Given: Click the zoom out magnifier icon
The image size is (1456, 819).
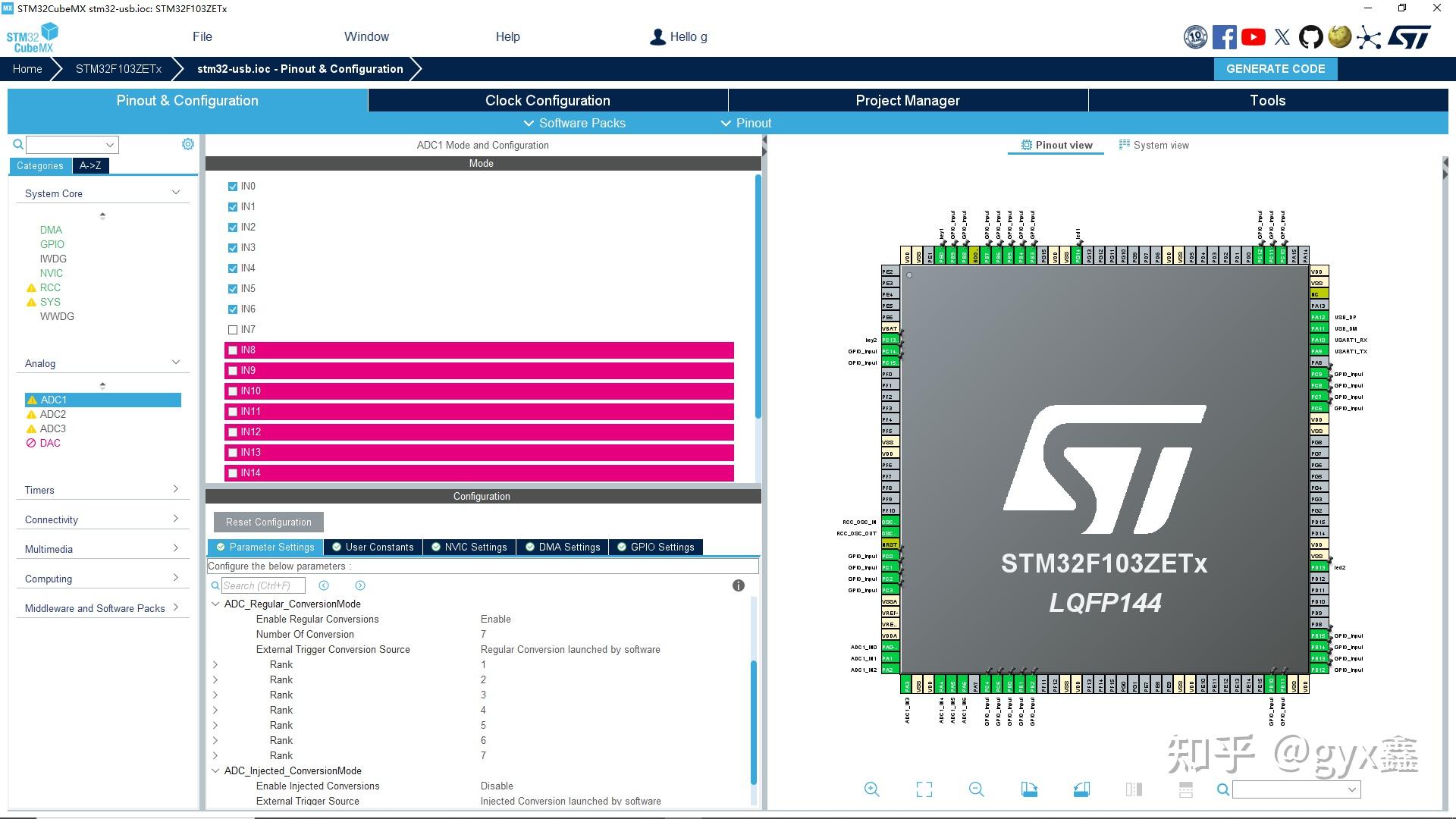Looking at the screenshot, I should (976, 789).
